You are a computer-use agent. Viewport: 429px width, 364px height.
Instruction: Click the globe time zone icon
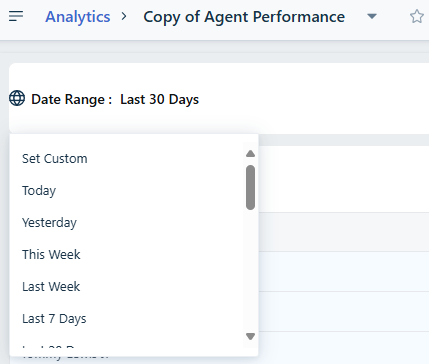(17, 98)
